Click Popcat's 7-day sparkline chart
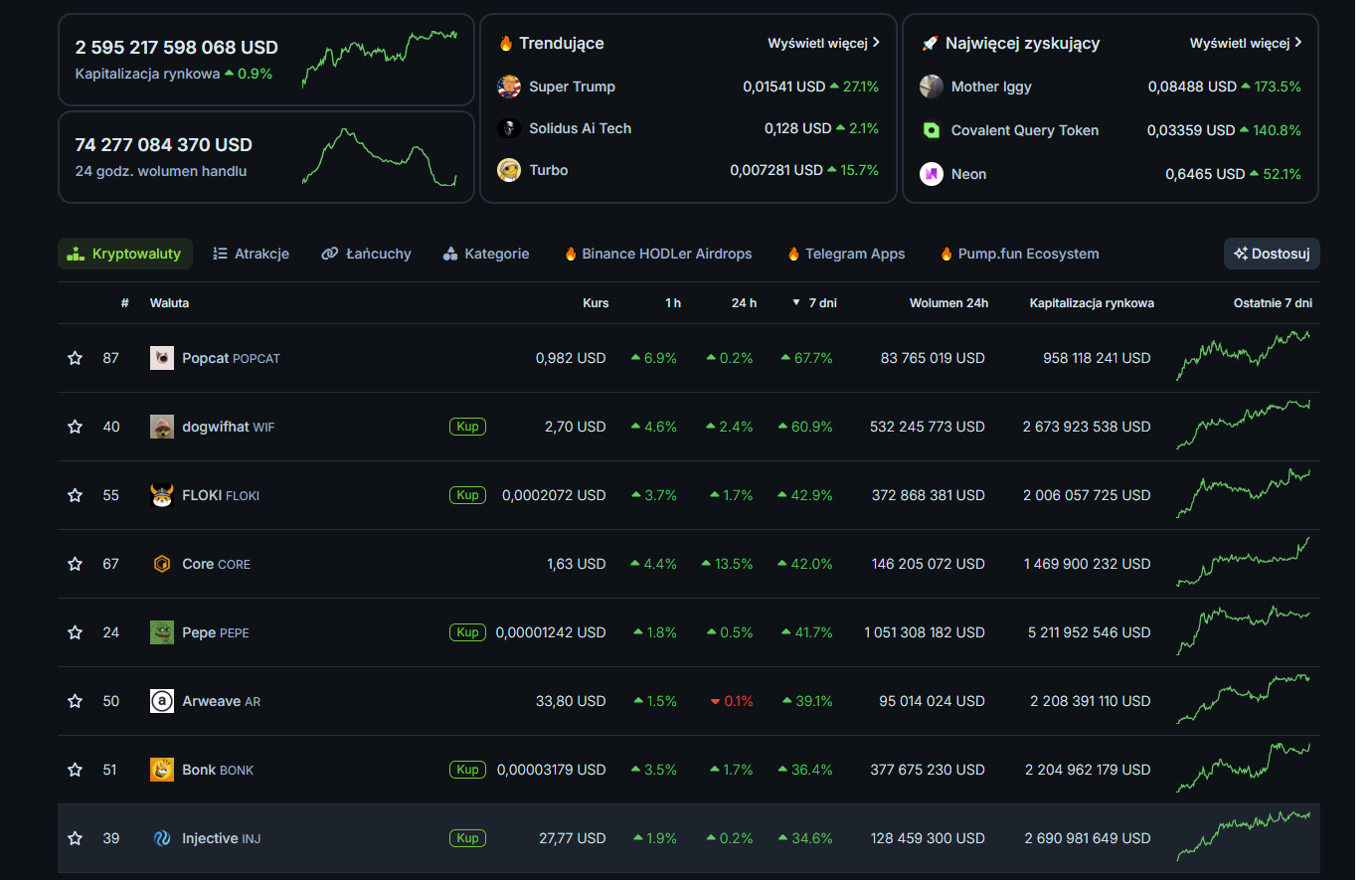1372x880 pixels. click(x=1244, y=356)
